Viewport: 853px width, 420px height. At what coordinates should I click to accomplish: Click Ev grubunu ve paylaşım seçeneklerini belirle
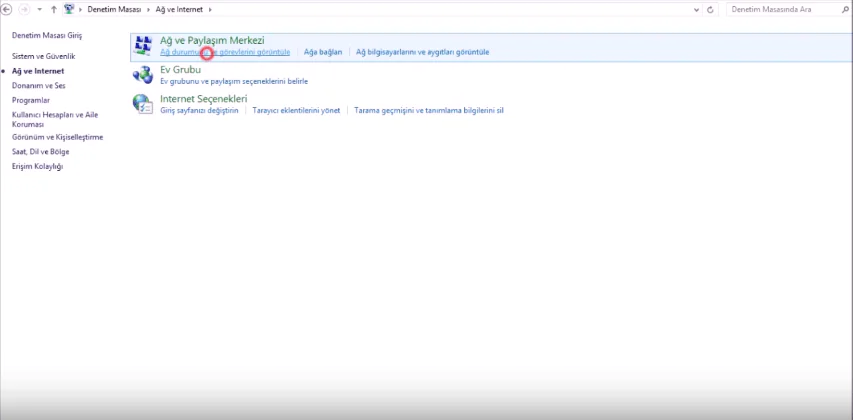[233, 81]
